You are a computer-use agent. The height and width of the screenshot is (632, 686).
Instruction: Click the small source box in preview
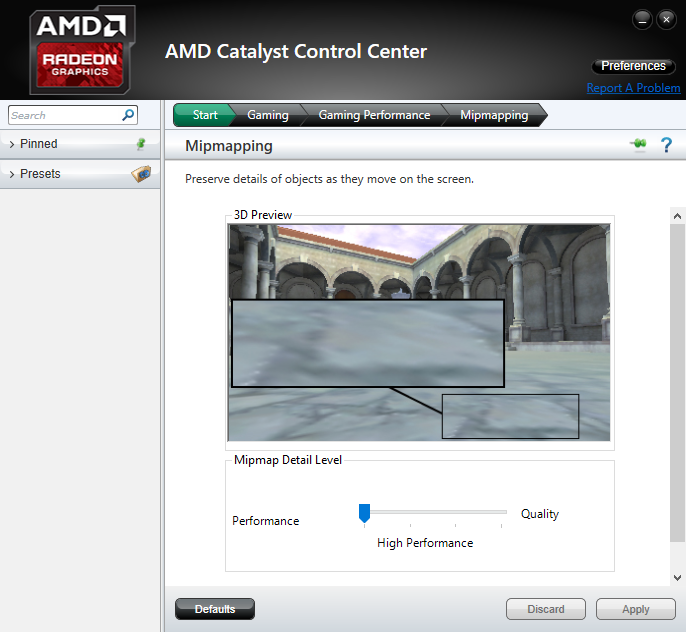click(x=510, y=416)
